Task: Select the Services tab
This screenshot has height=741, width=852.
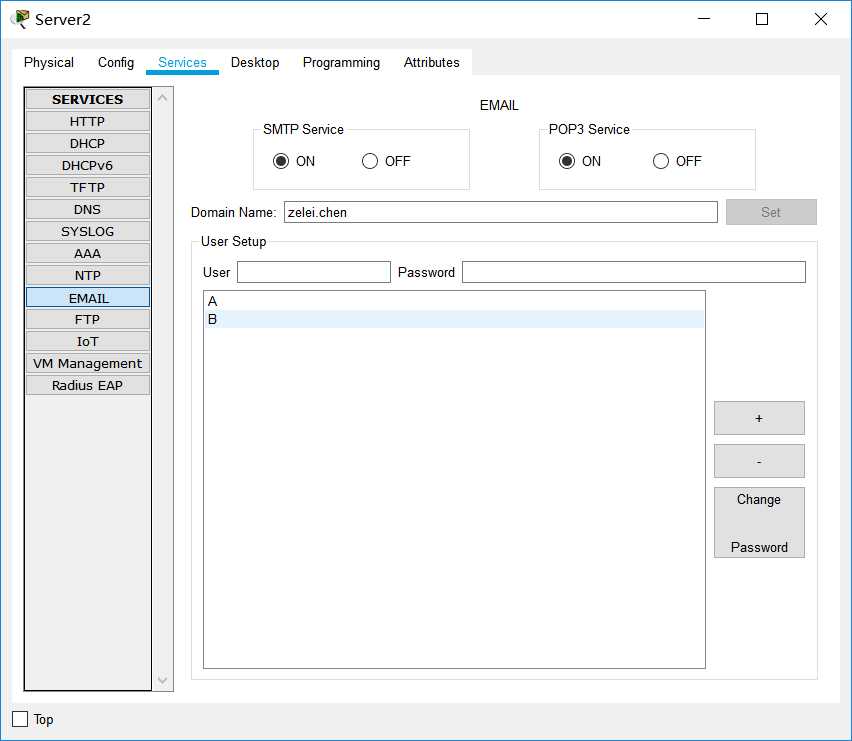Action: click(182, 62)
